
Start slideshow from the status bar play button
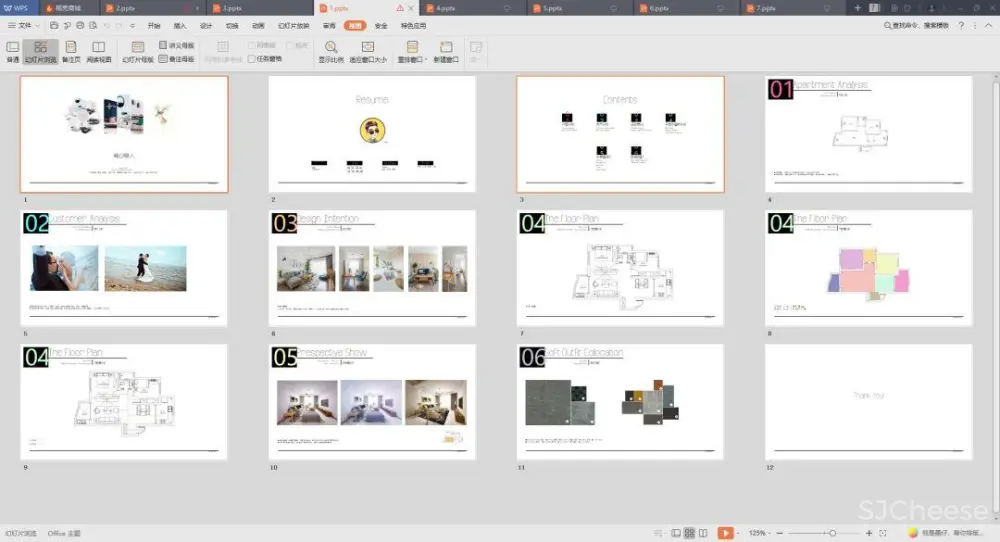coord(726,533)
